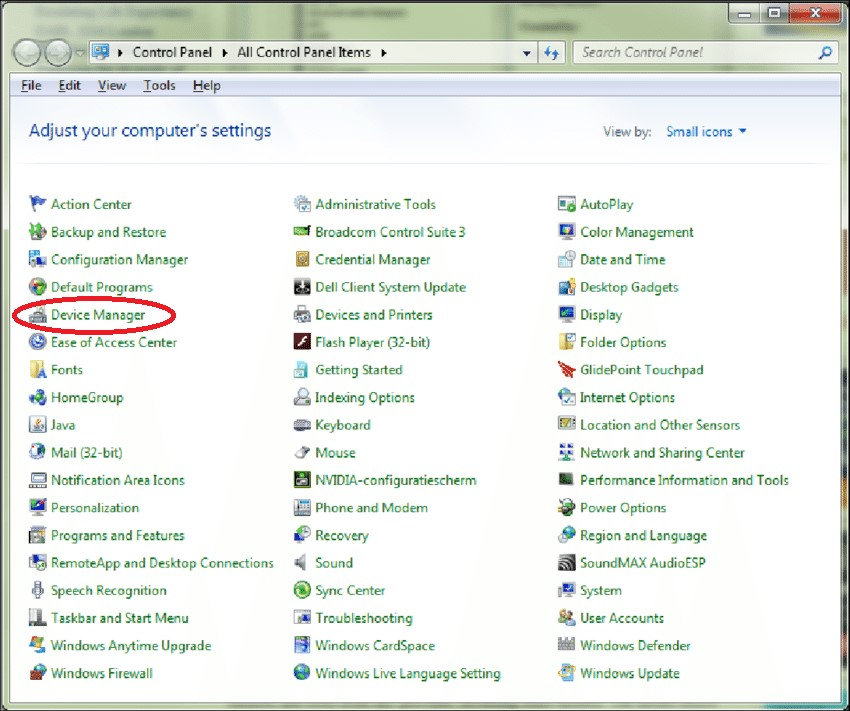Click the Device Manager icon

point(38,315)
